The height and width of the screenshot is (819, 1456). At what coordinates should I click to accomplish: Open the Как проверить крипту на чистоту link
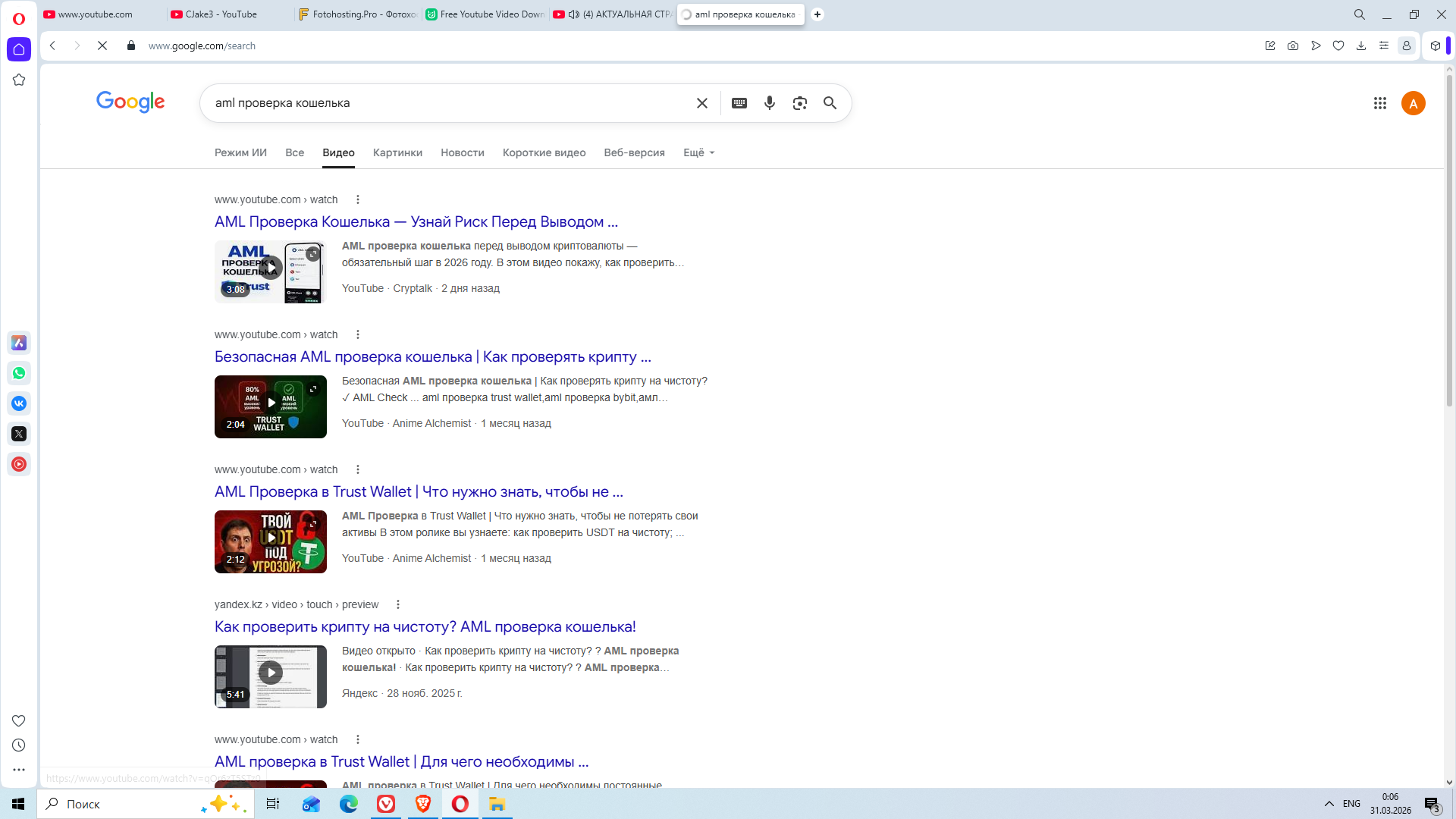425,626
